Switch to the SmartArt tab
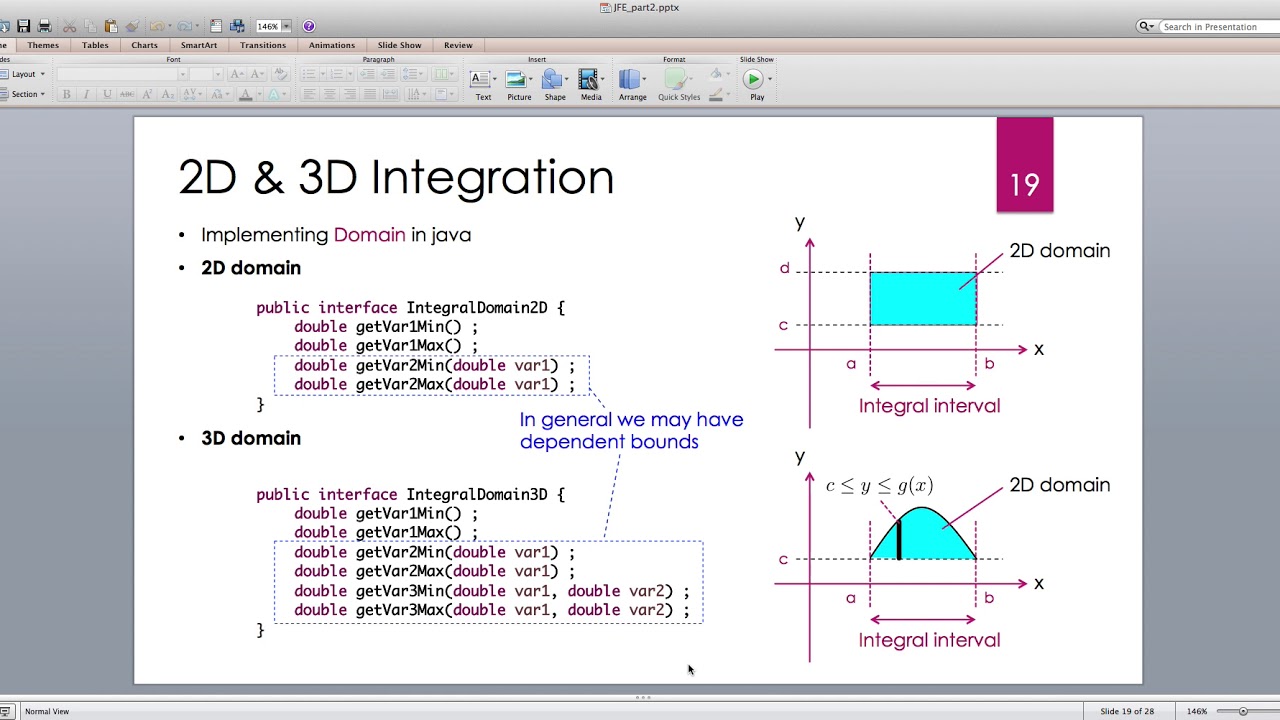 (199, 45)
